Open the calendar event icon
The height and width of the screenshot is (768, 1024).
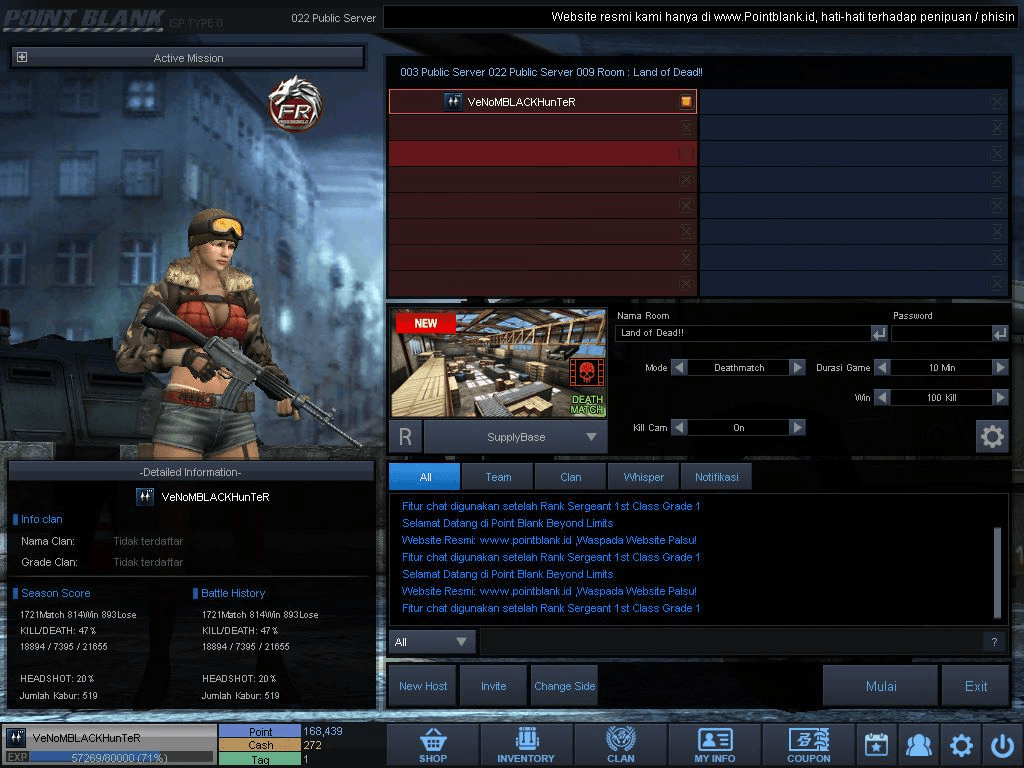pos(876,744)
